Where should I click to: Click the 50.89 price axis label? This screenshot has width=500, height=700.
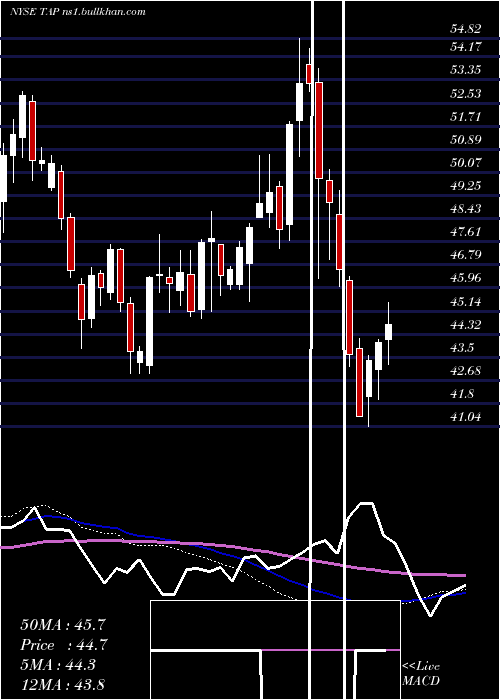pyautogui.click(x=466, y=140)
